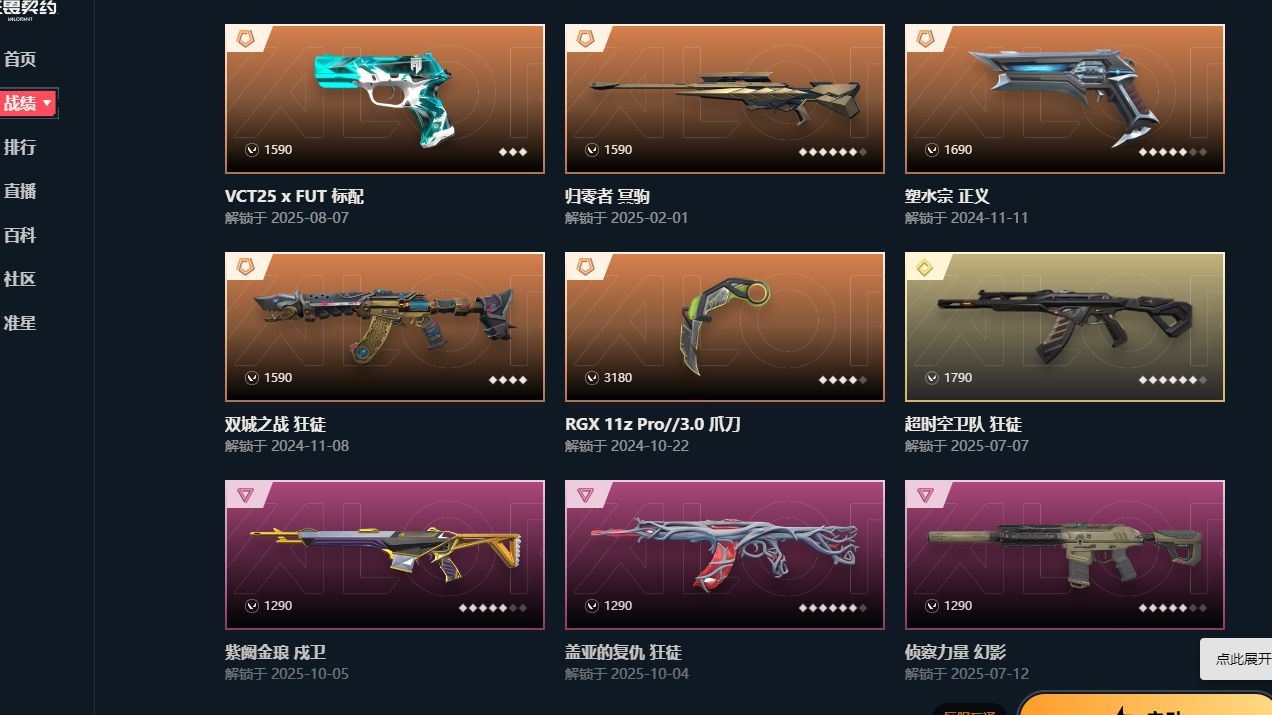Open 准星 sidebar item
This screenshot has width=1272, height=715.
20,323
